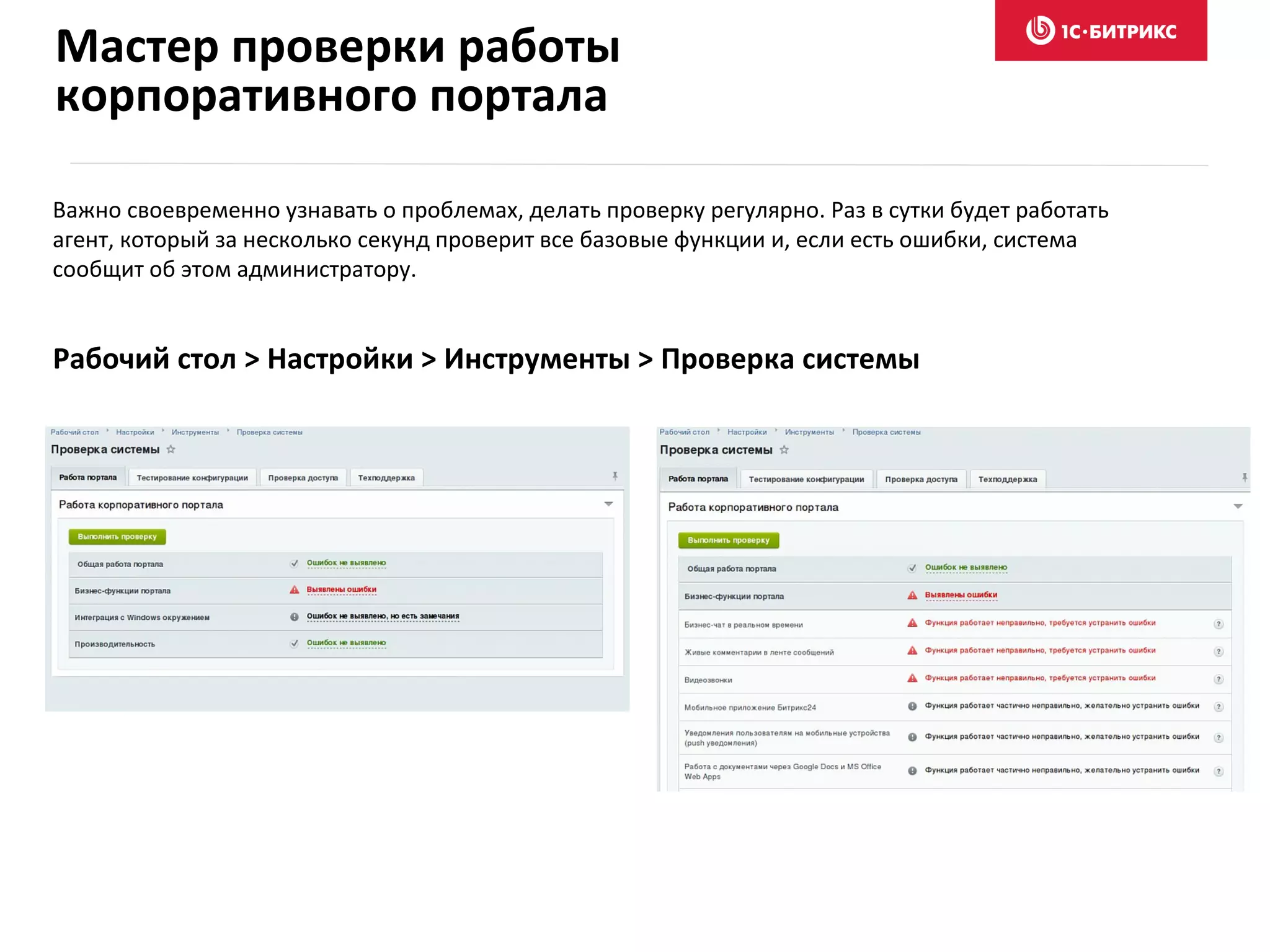Select Видеозвонки row label
This screenshot has height=952, width=1270.
coord(708,680)
